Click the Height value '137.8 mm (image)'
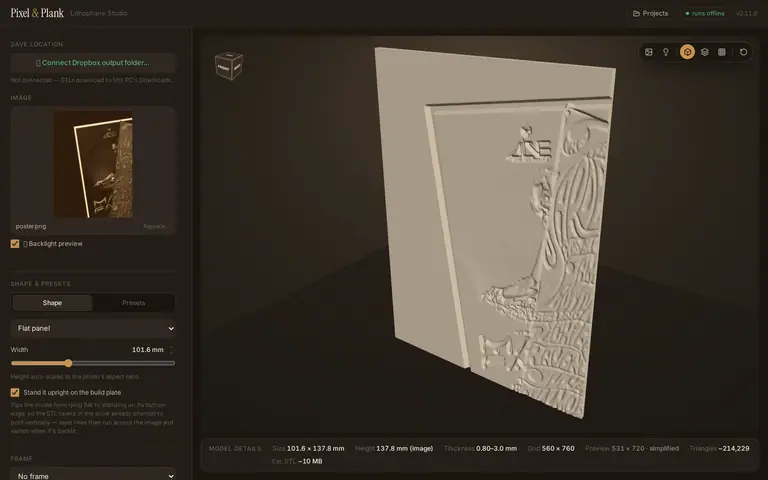This screenshot has height=480, width=768. click(405, 448)
